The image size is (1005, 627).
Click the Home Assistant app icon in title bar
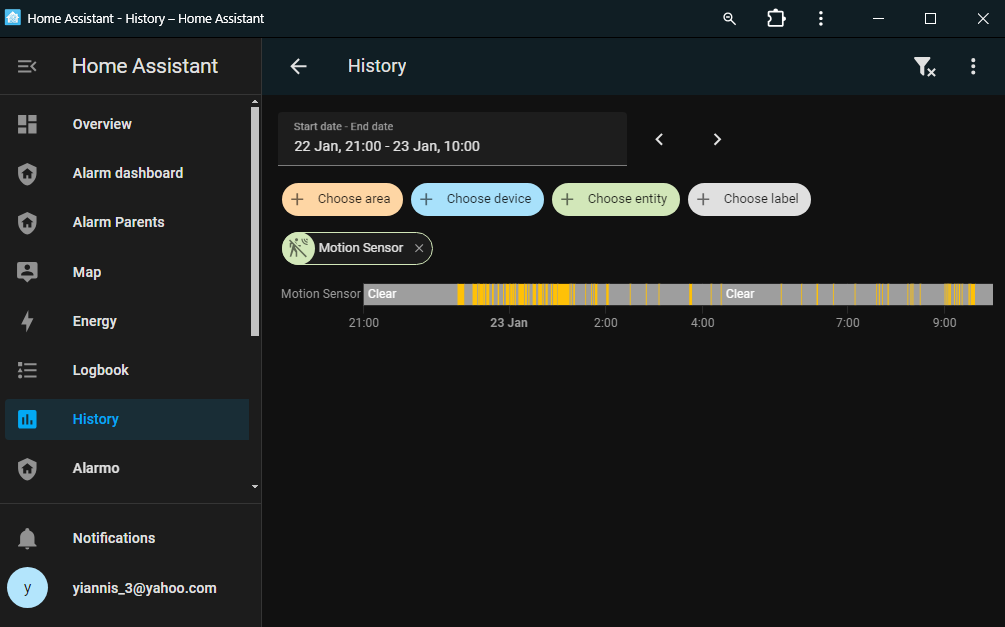click(x=13, y=17)
